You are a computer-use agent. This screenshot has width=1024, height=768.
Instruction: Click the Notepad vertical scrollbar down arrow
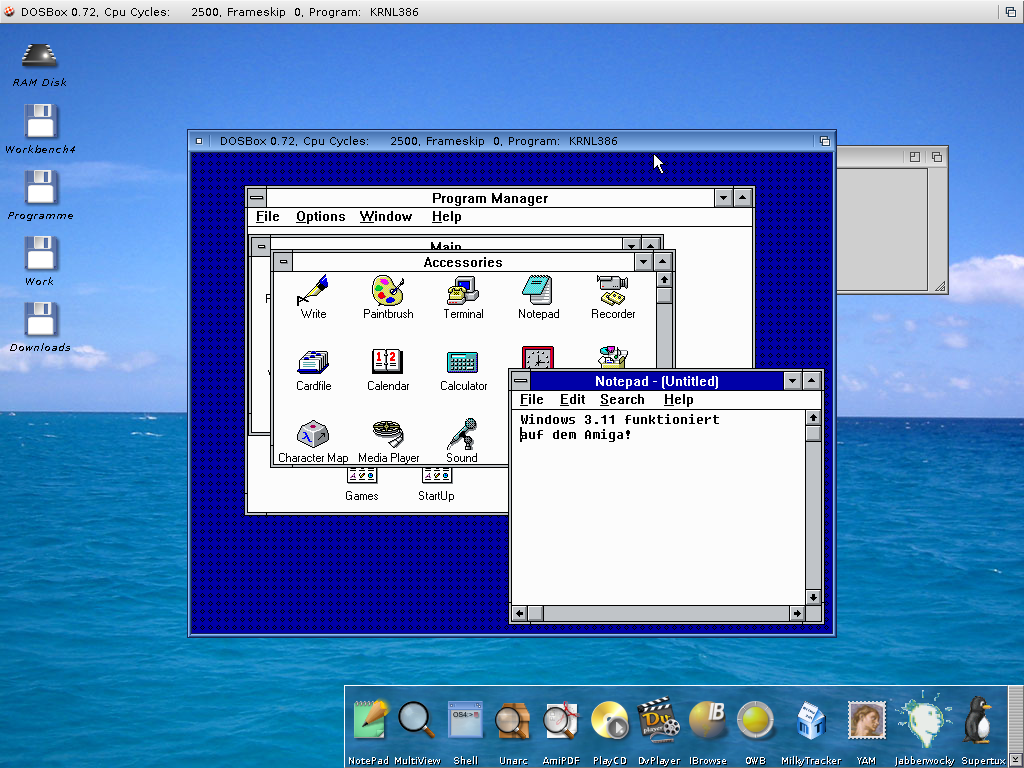[x=813, y=597]
